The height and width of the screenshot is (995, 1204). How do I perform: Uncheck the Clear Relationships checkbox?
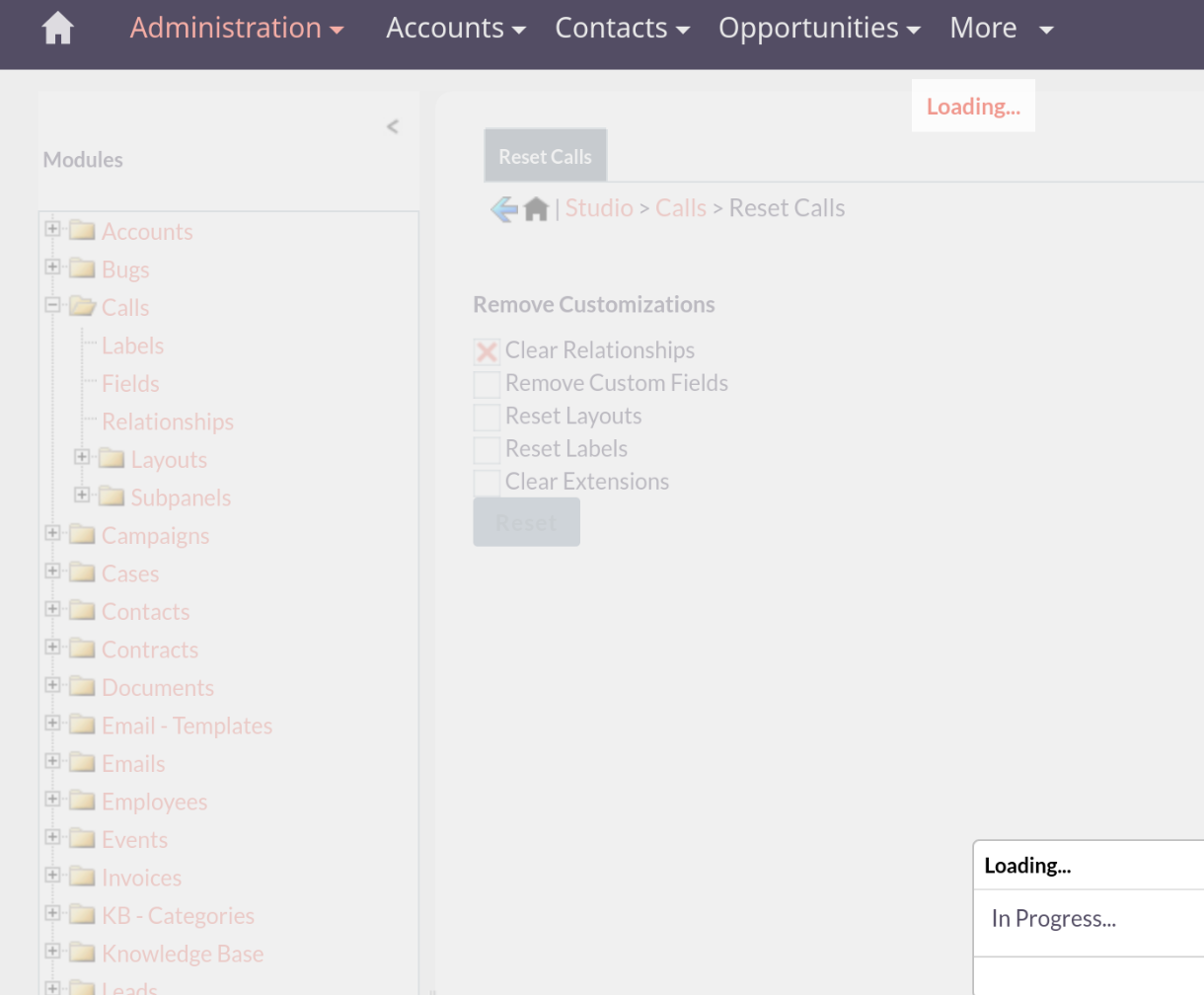tap(487, 351)
